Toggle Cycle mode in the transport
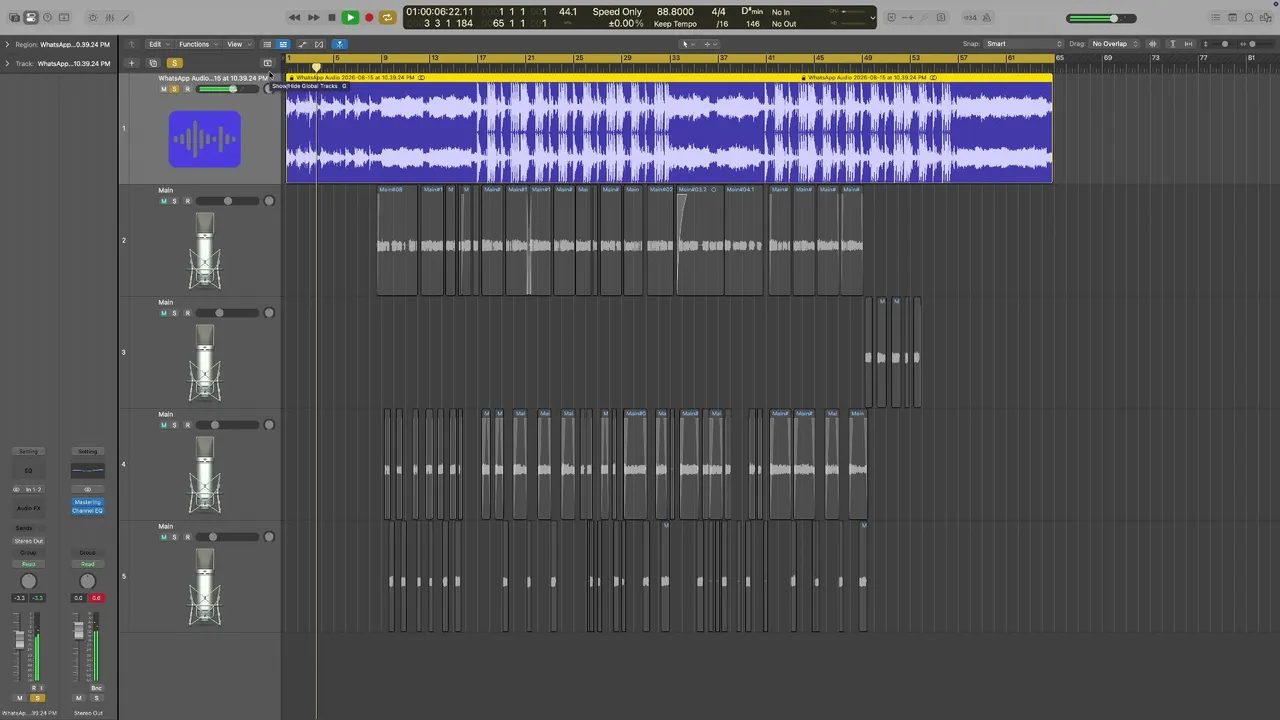Screen dimensions: 1280x720 (x=388, y=17)
